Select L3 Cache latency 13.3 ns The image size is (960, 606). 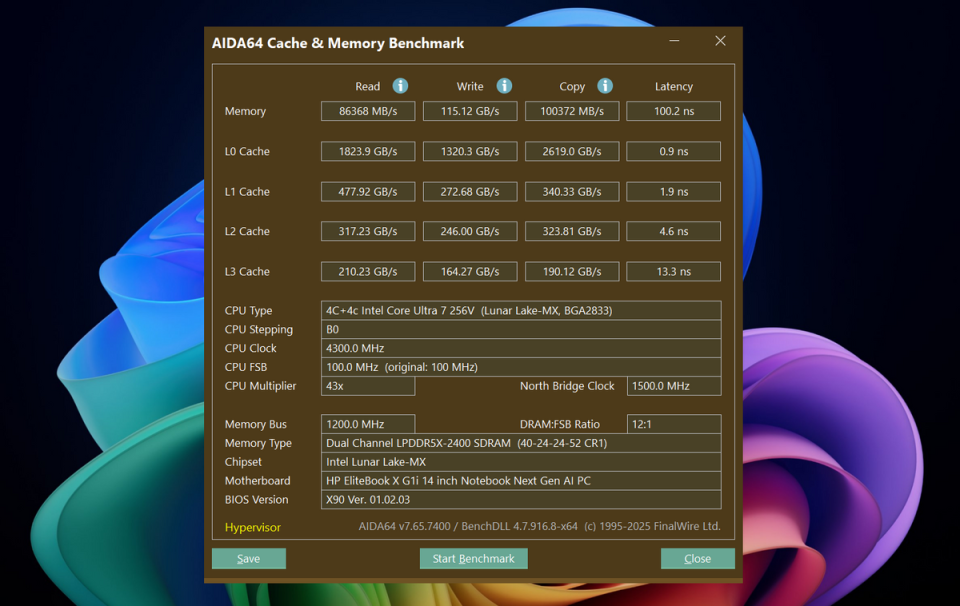673,272
